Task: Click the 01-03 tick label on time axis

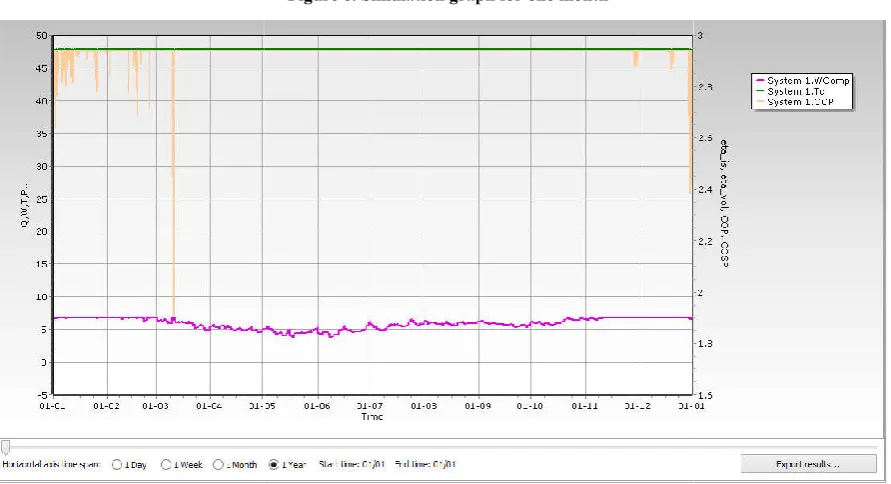Action: coord(155,406)
